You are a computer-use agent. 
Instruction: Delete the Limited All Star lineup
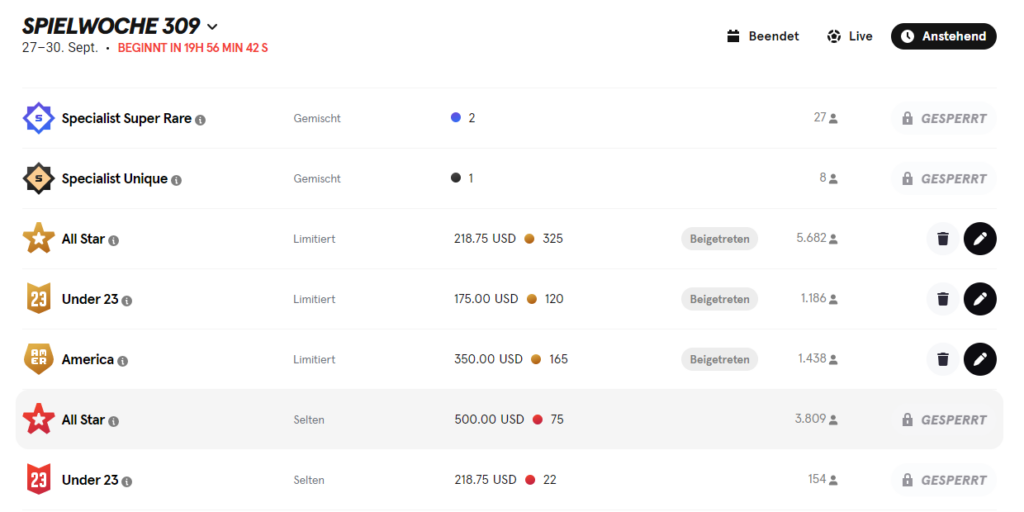942,239
